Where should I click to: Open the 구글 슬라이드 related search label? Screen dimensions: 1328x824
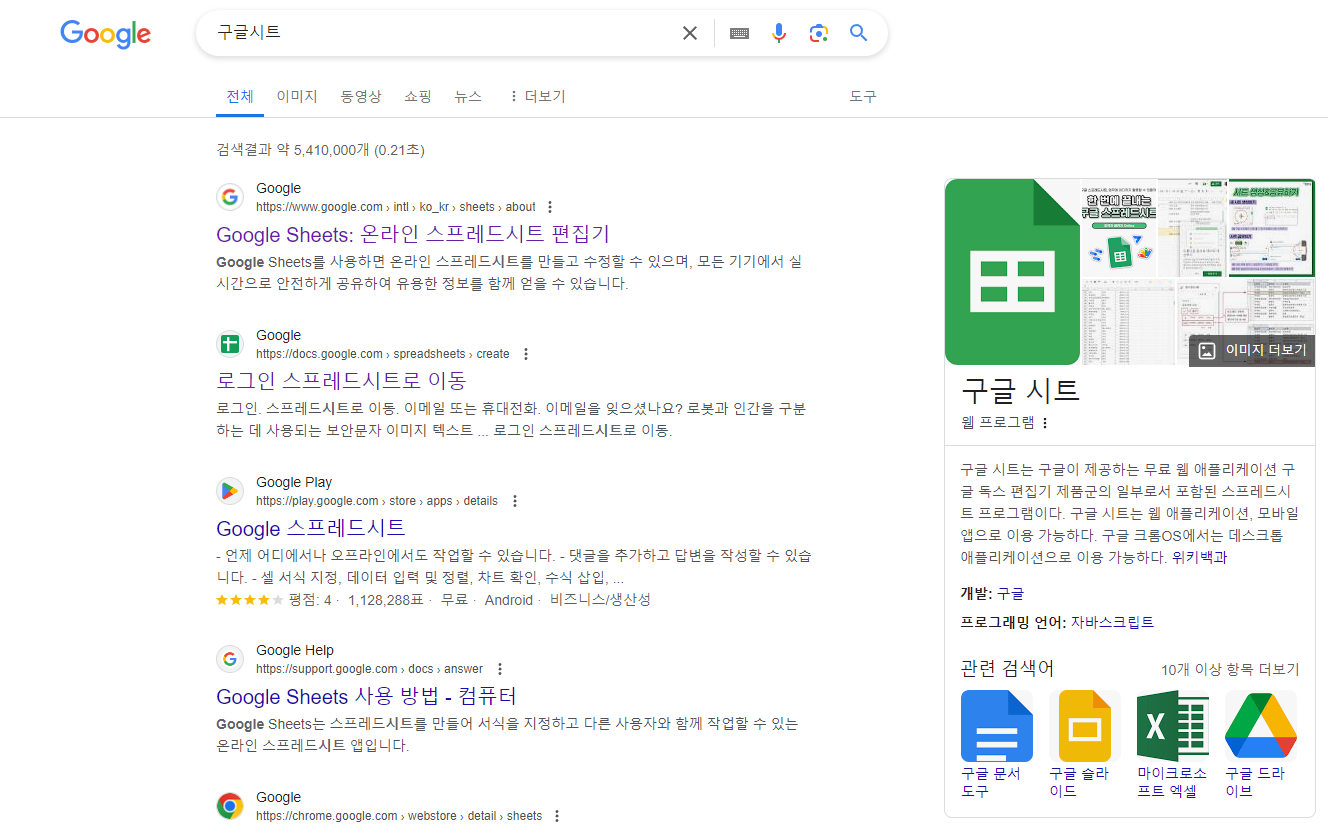tap(1079, 782)
